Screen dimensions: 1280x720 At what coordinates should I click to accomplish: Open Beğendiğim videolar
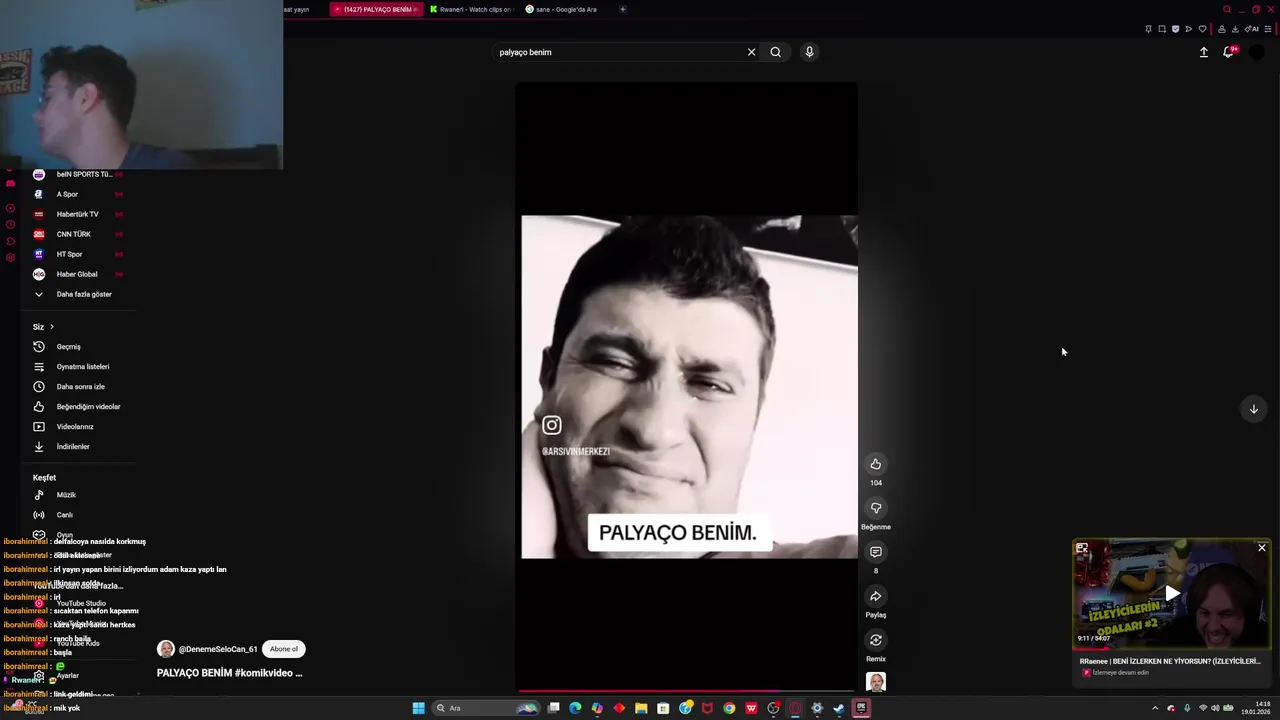click(x=78, y=407)
